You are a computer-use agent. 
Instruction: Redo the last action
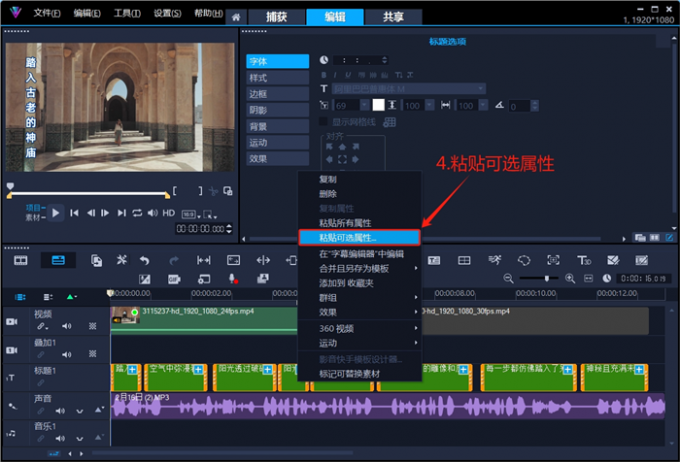tap(173, 260)
